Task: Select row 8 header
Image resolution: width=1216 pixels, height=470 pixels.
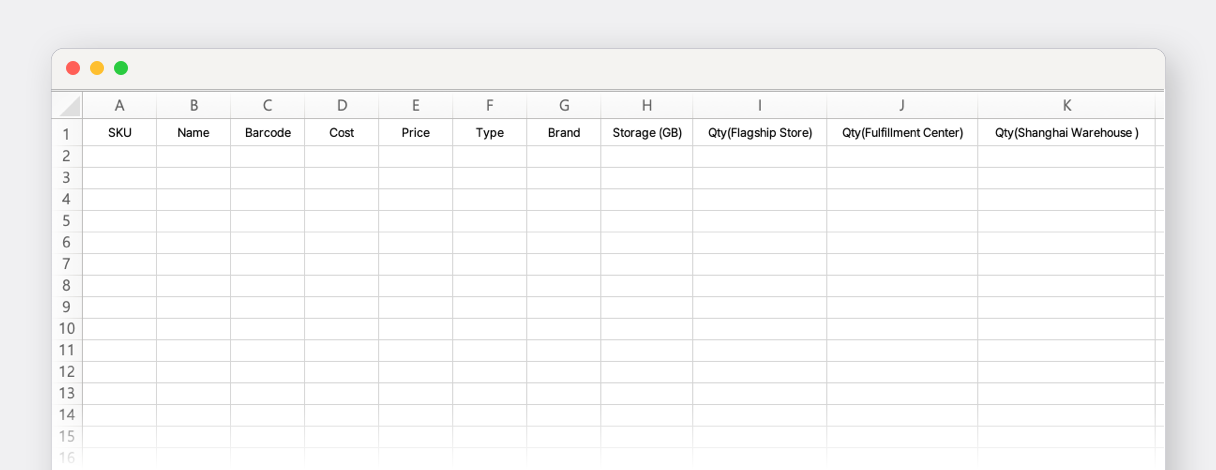Action: (x=67, y=285)
